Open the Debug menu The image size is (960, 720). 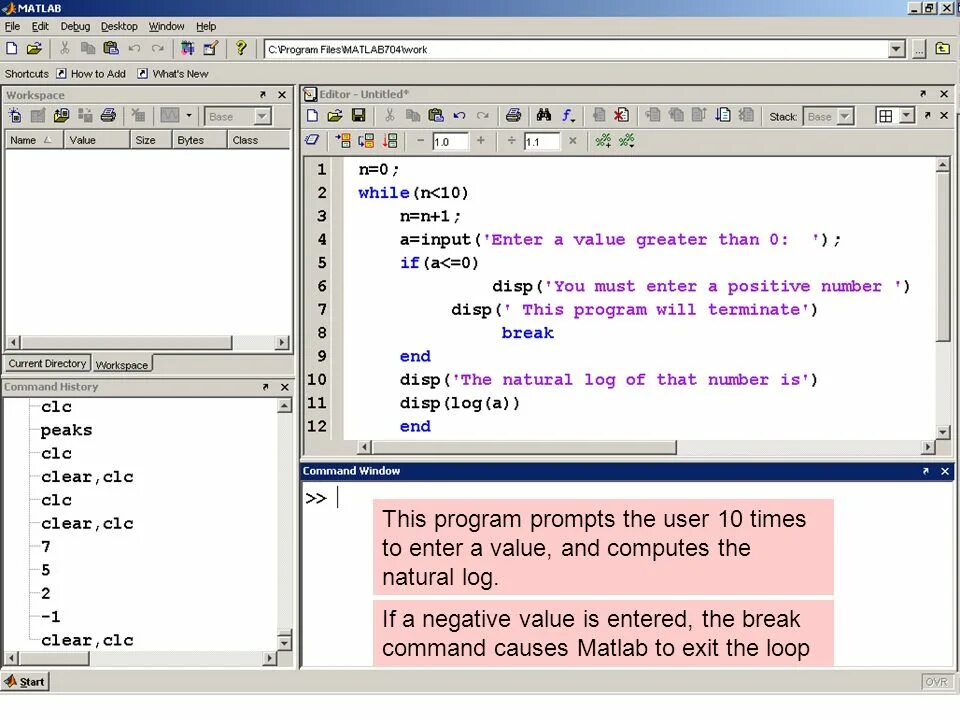(x=75, y=26)
